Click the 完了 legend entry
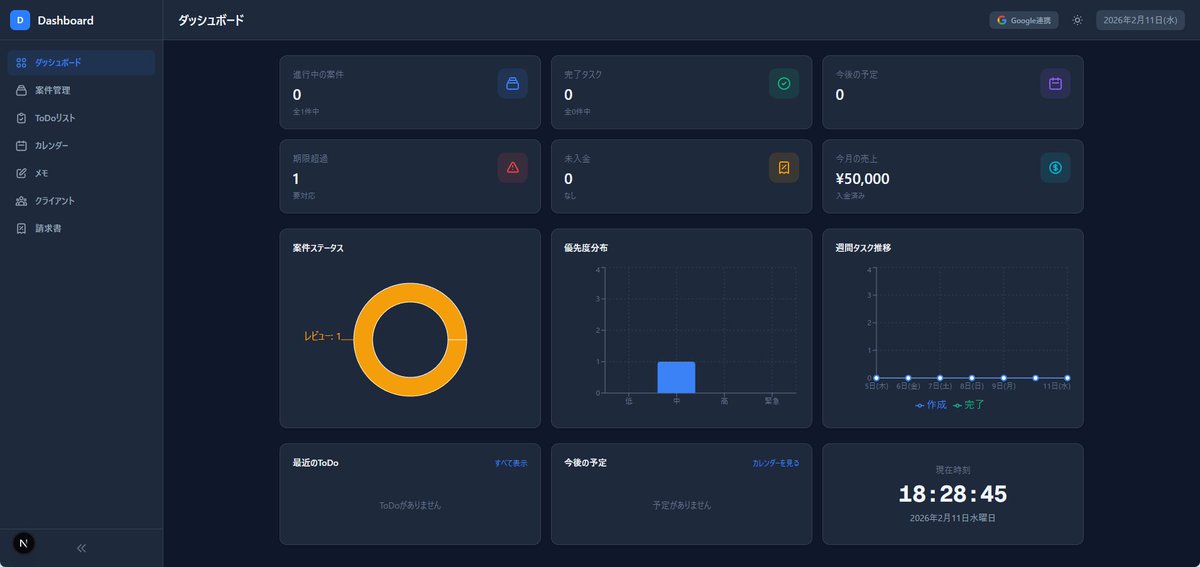Image resolution: width=1200 pixels, height=567 pixels. pyautogui.click(x=969, y=405)
